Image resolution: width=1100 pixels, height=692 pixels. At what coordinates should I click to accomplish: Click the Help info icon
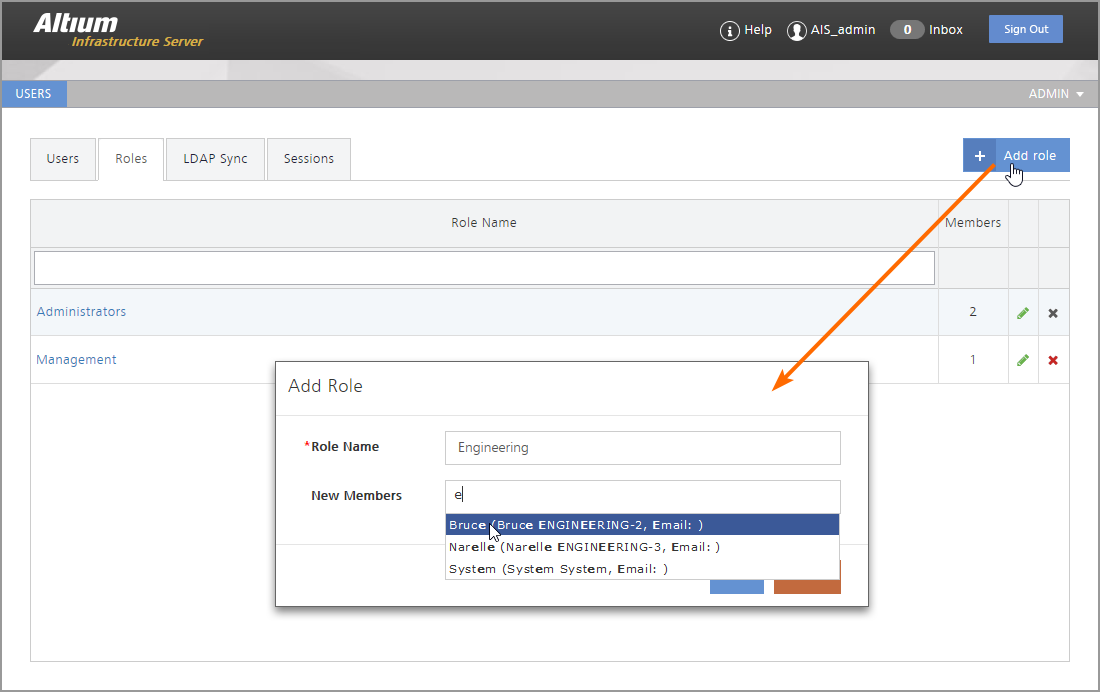(730, 31)
